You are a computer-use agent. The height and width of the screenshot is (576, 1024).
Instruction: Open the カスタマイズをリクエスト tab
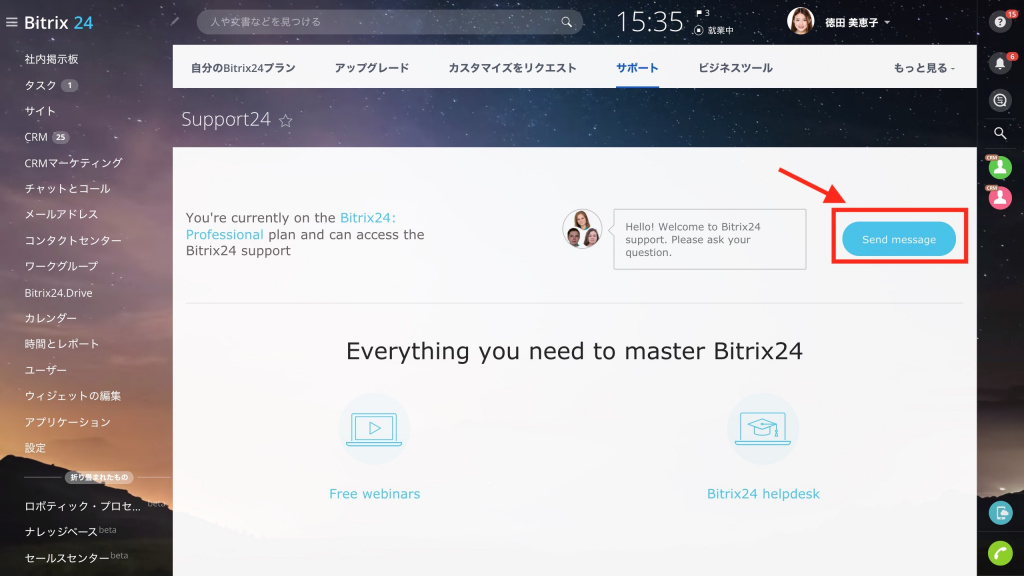pos(512,68)
